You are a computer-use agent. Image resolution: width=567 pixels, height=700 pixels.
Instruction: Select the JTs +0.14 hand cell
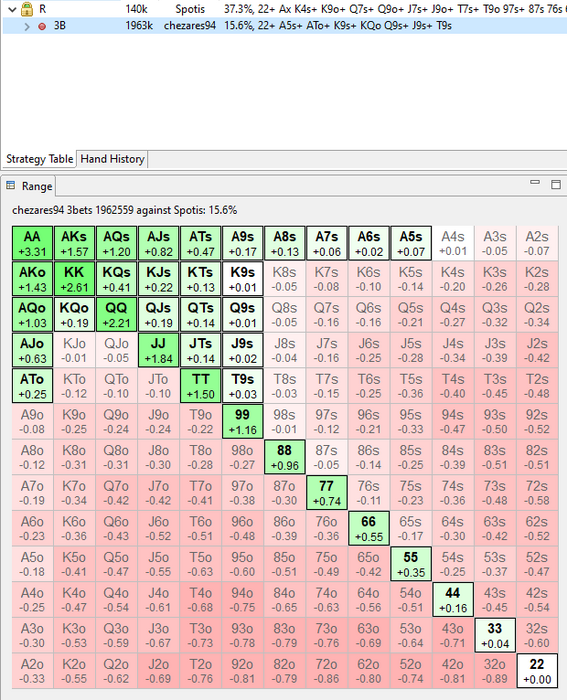[200, 350]
